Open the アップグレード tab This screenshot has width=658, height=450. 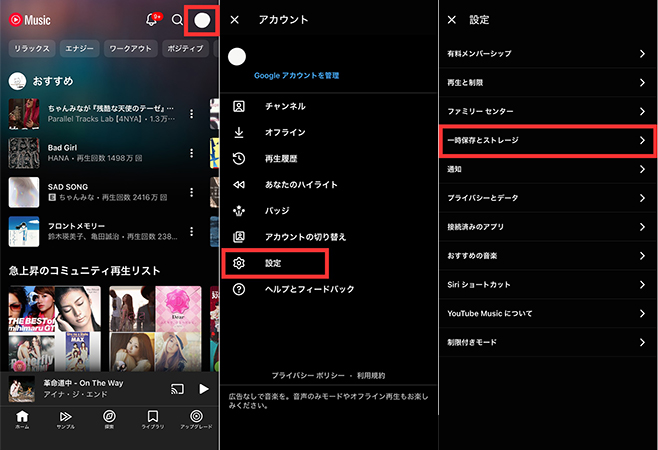click(x=196, y=419)
